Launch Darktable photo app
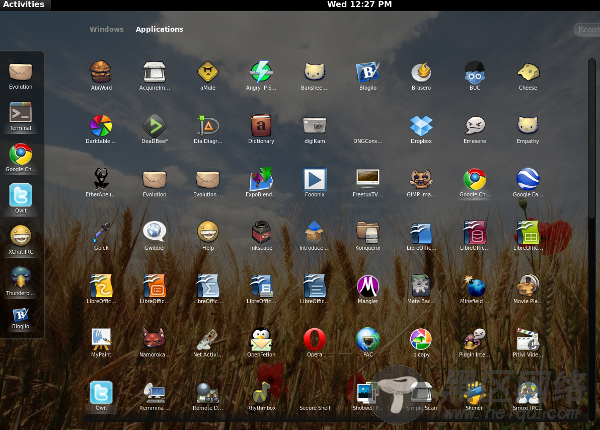Viewport: 600px width, 430px height. click(101, 129)
